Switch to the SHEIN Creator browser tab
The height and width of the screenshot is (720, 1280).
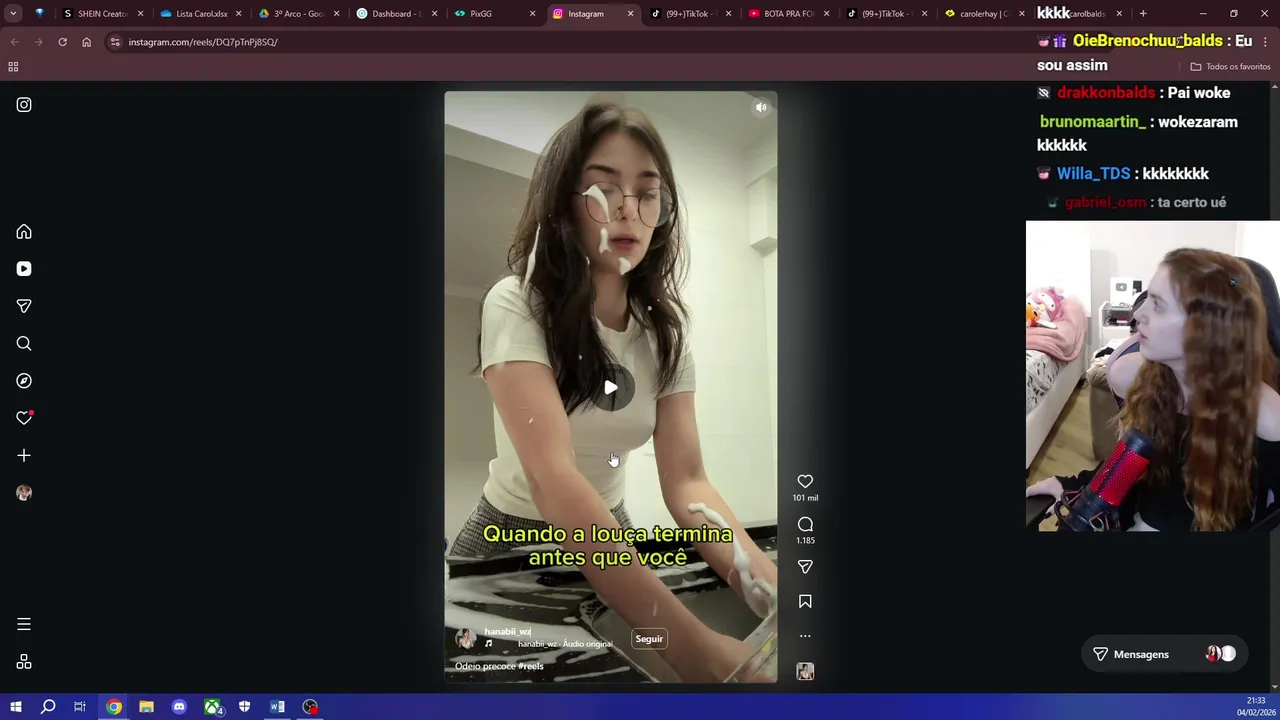[x=102, y=14]
